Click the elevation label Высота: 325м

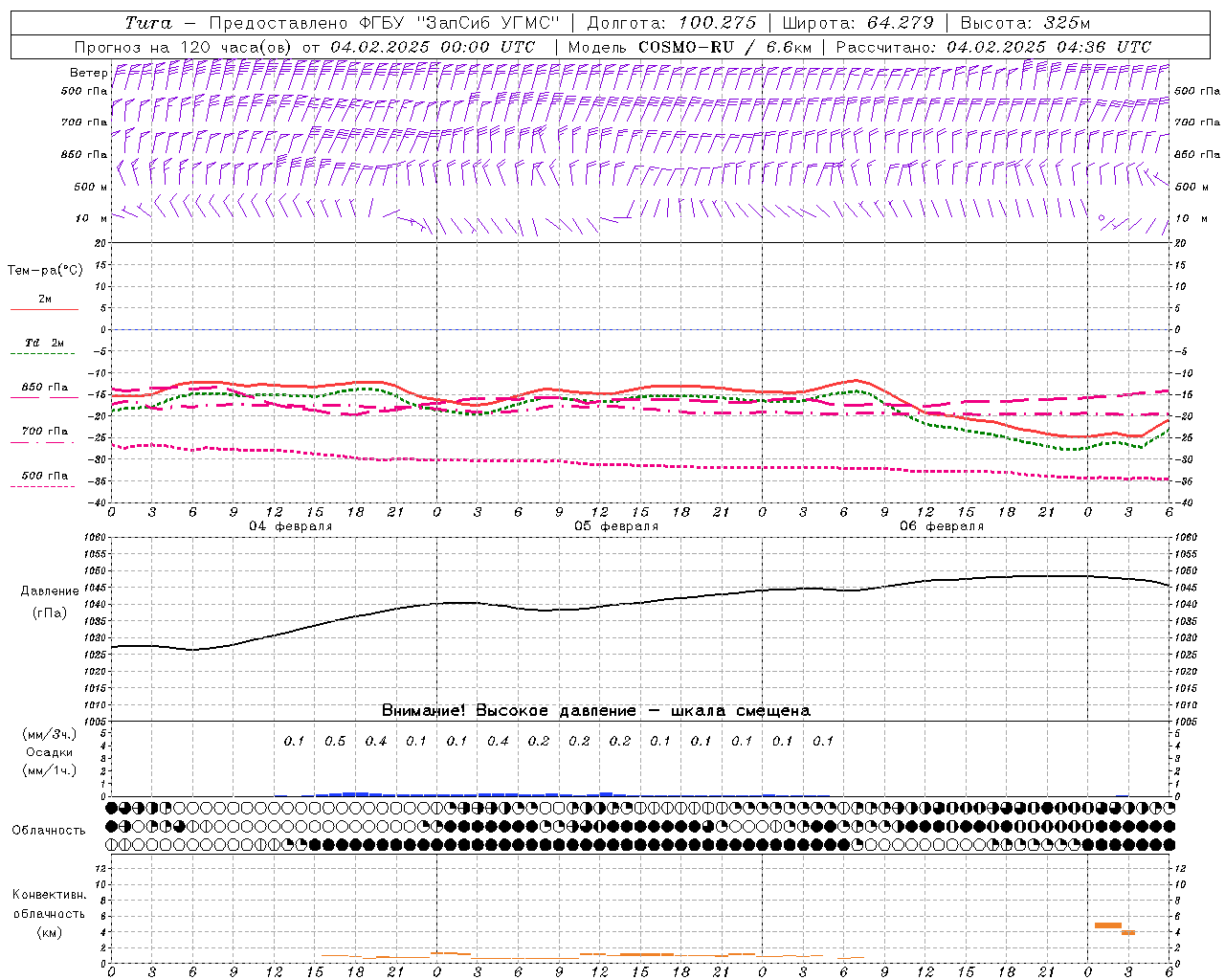tap(1024, 23)
